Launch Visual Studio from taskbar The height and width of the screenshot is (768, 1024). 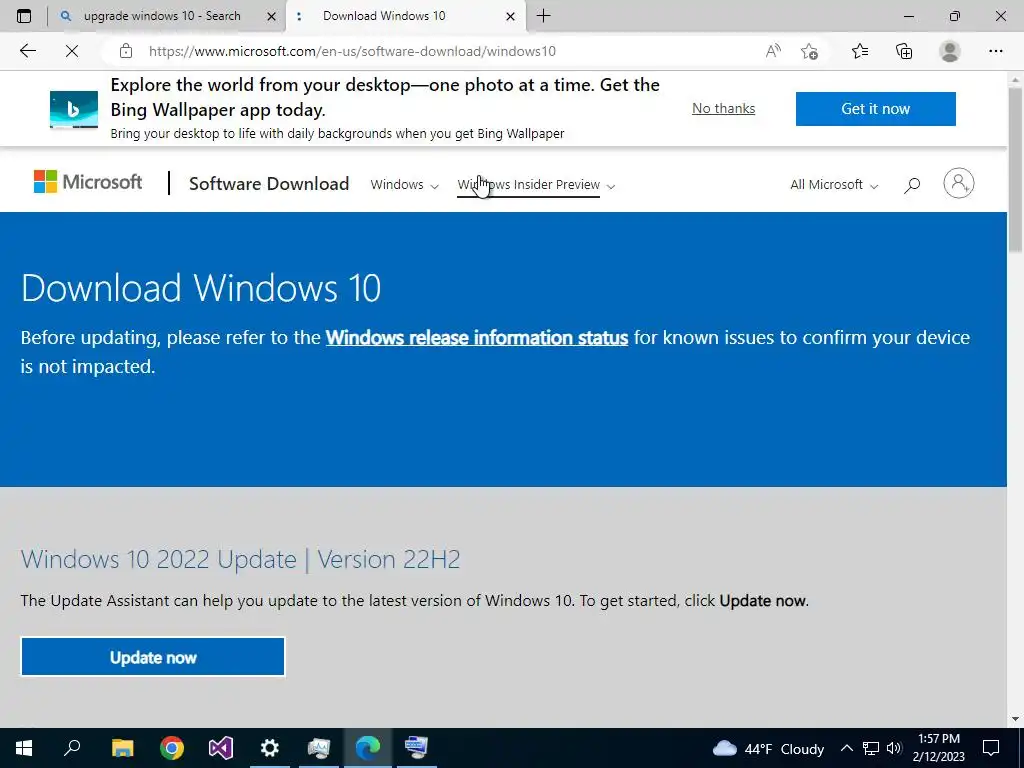click(x=221, y=748)
